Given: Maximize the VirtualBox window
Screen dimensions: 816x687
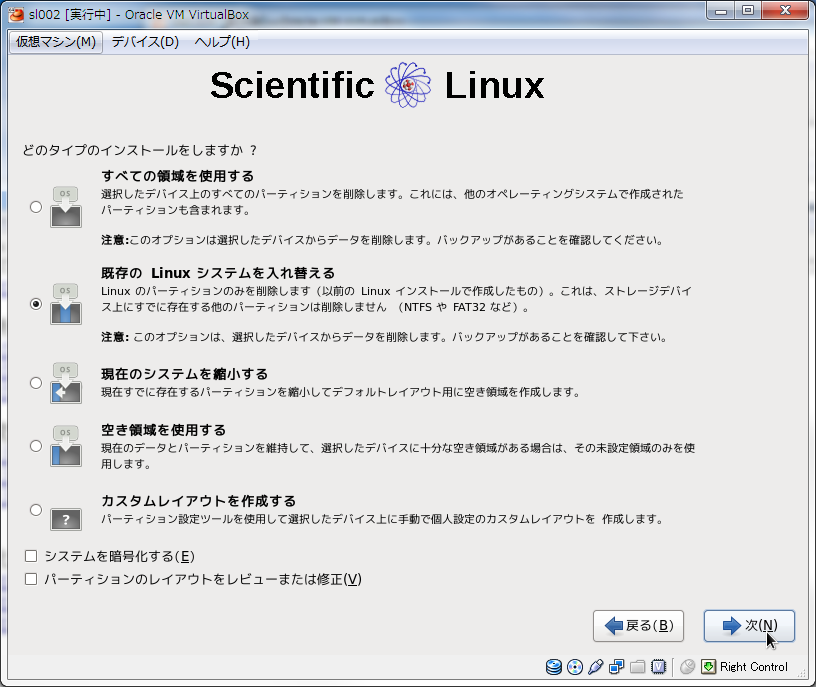Looking at the screenshot, I should [748, 11].
